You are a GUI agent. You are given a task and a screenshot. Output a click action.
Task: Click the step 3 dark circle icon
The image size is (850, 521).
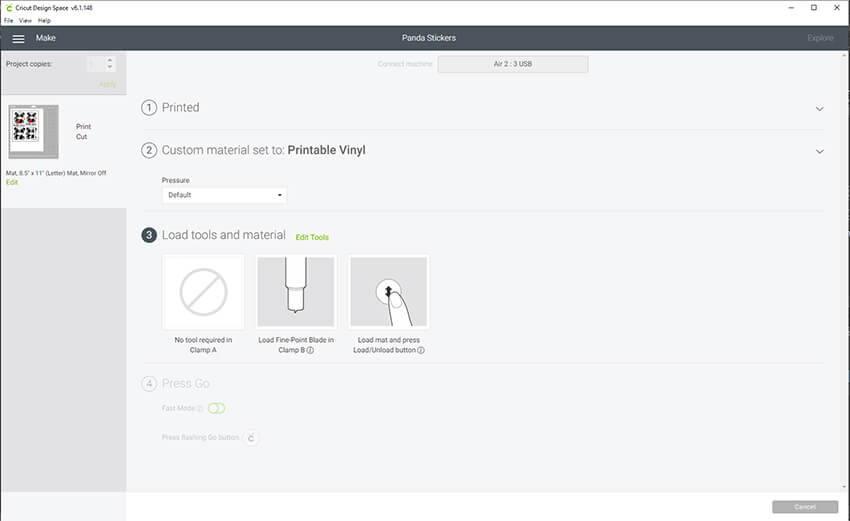[149, 235]
